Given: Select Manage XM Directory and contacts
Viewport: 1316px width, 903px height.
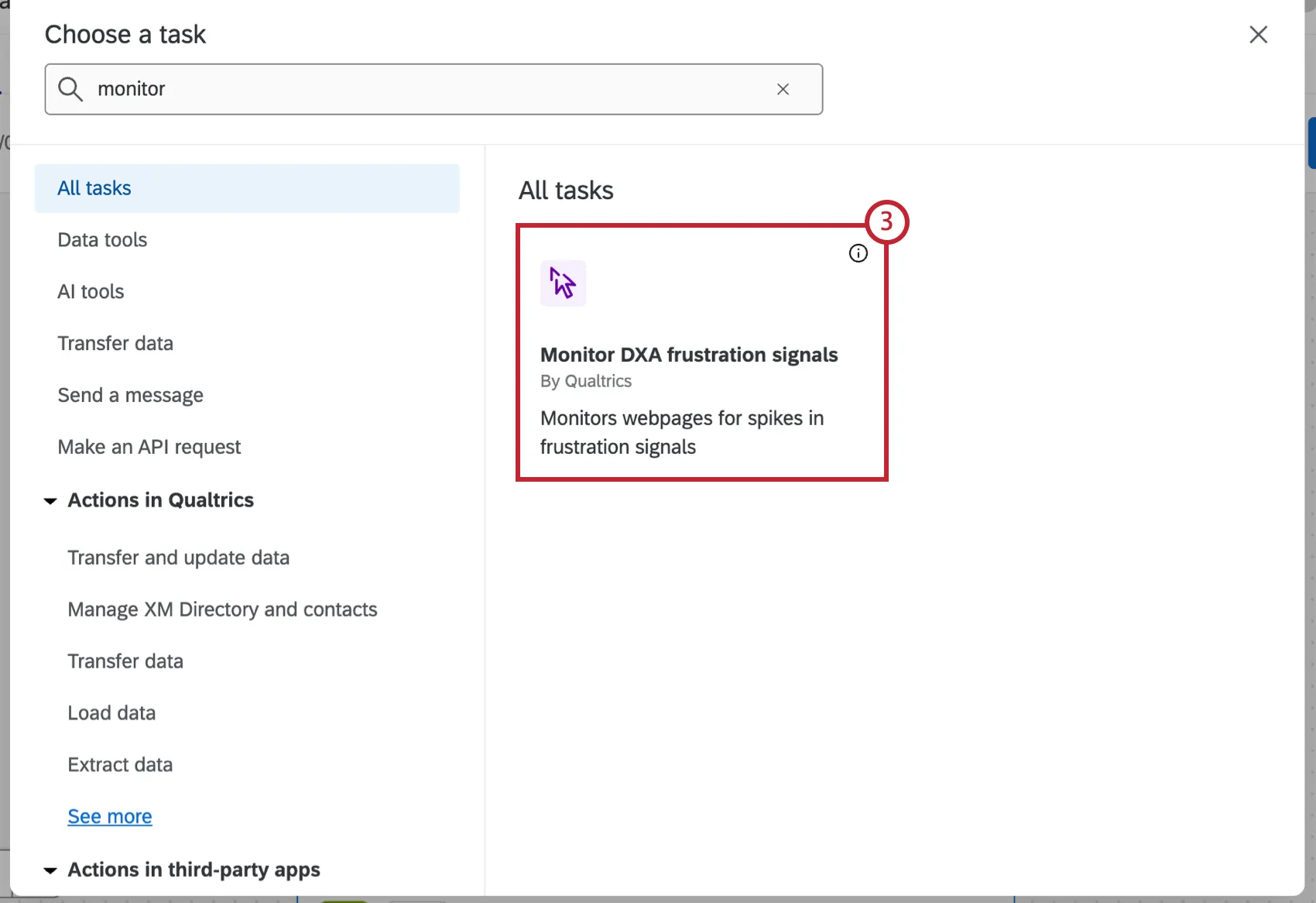Looking at the screenshot, I should pos(222,609).
